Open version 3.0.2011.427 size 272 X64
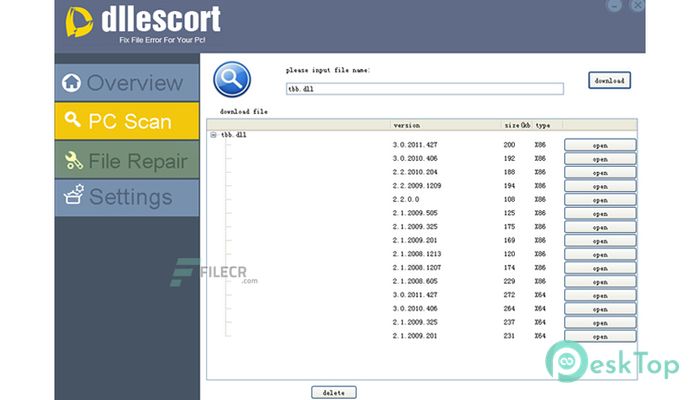700x400 pixels. click(600, 295)
